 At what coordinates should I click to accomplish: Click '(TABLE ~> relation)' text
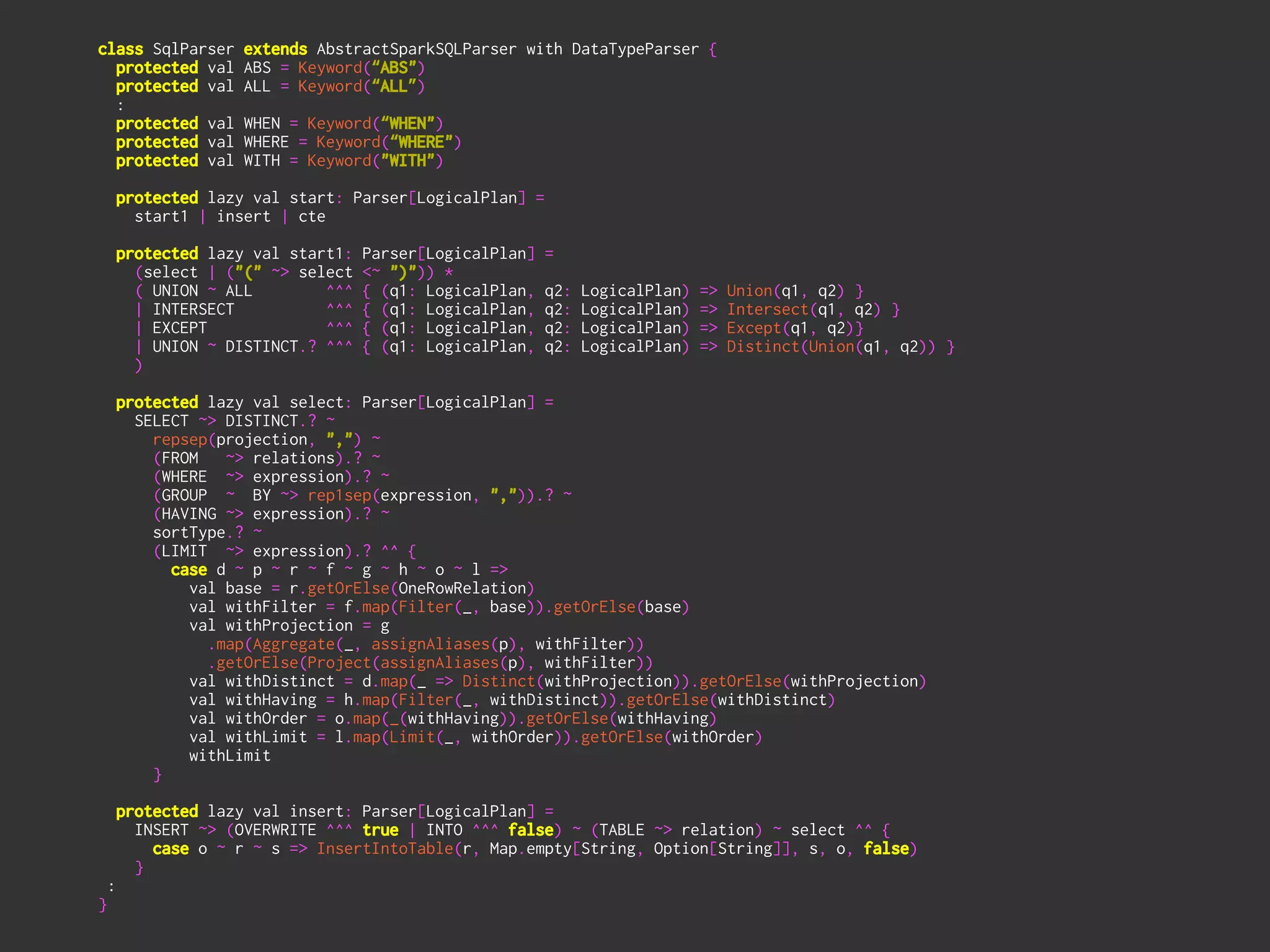(x=676, y=830)
